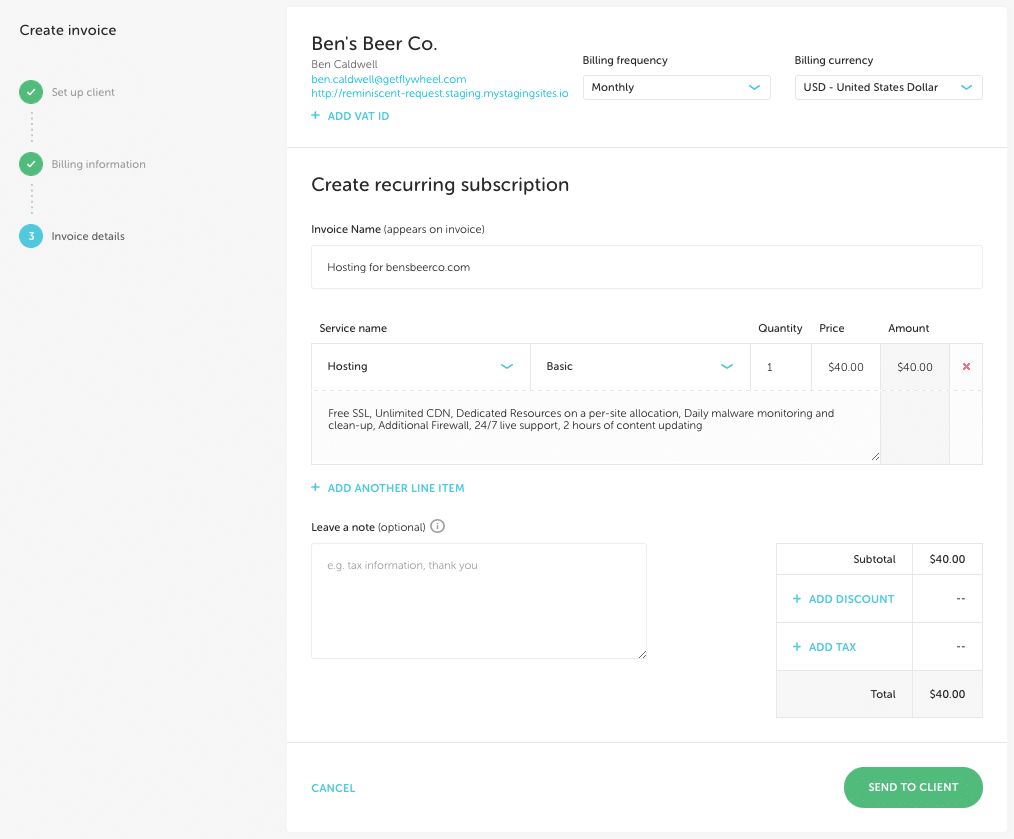Click the plus icon next to Add VAT ID
Screen dimensions: 1014x839
click(x=316, y=116)
